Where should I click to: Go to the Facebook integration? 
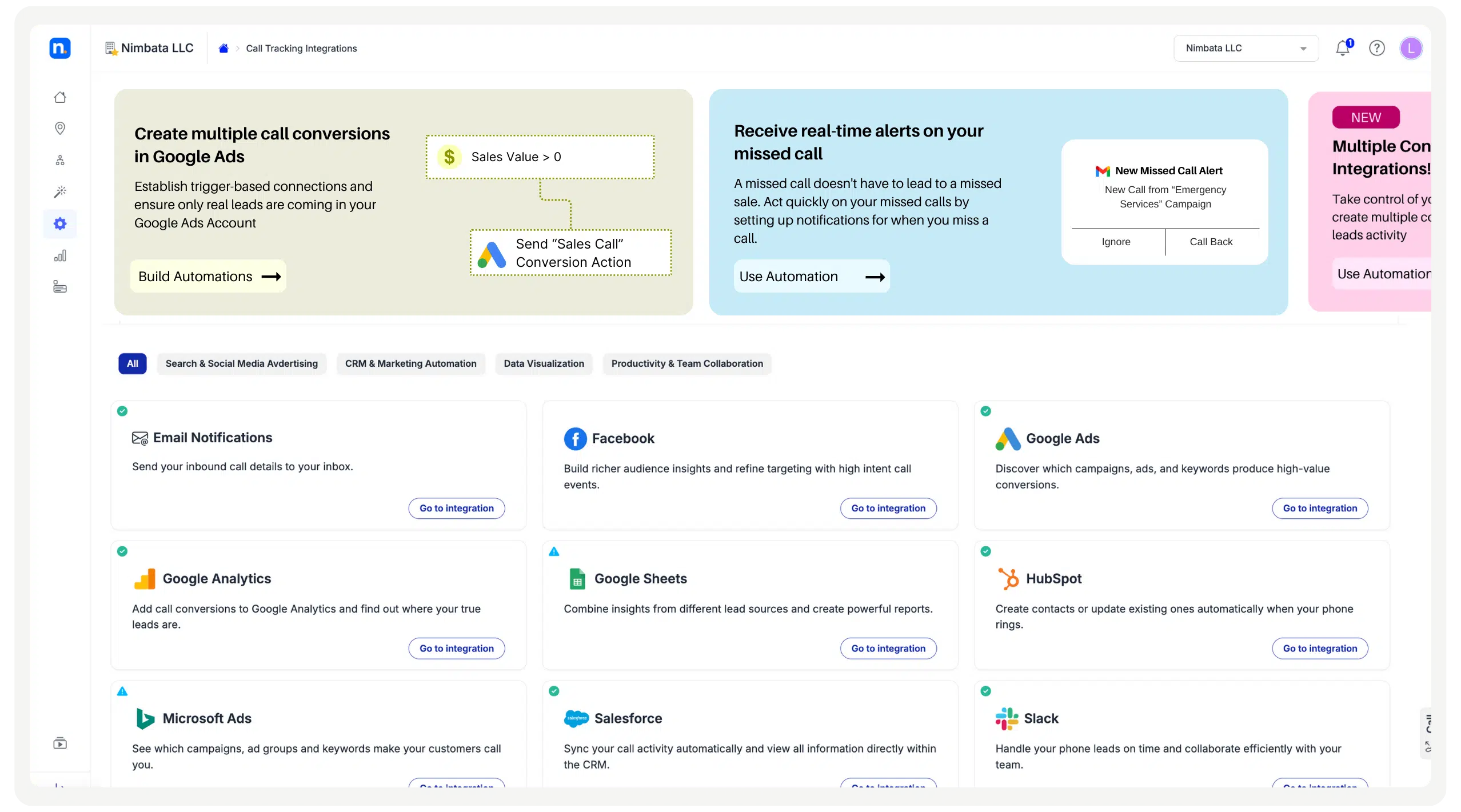888,508
